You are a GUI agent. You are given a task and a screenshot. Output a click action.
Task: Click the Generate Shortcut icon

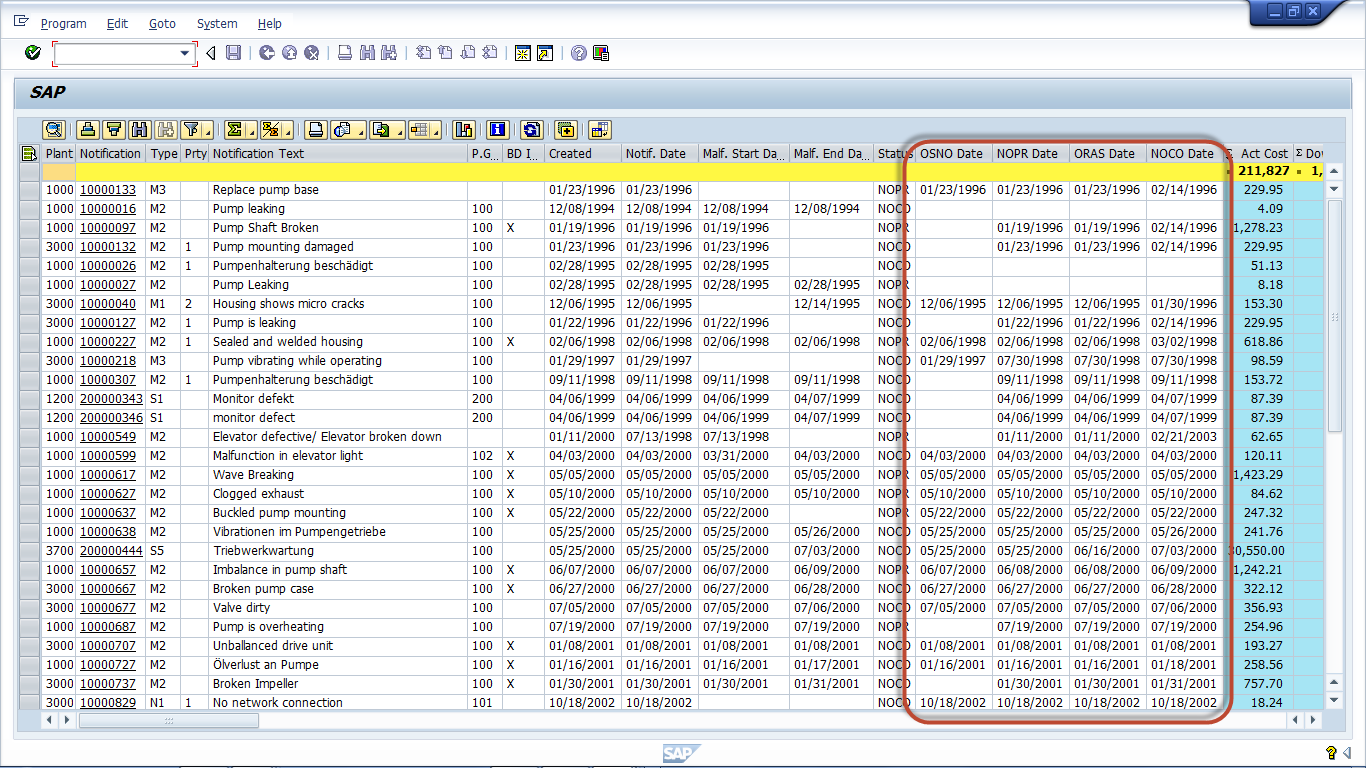tap(545, 53)
